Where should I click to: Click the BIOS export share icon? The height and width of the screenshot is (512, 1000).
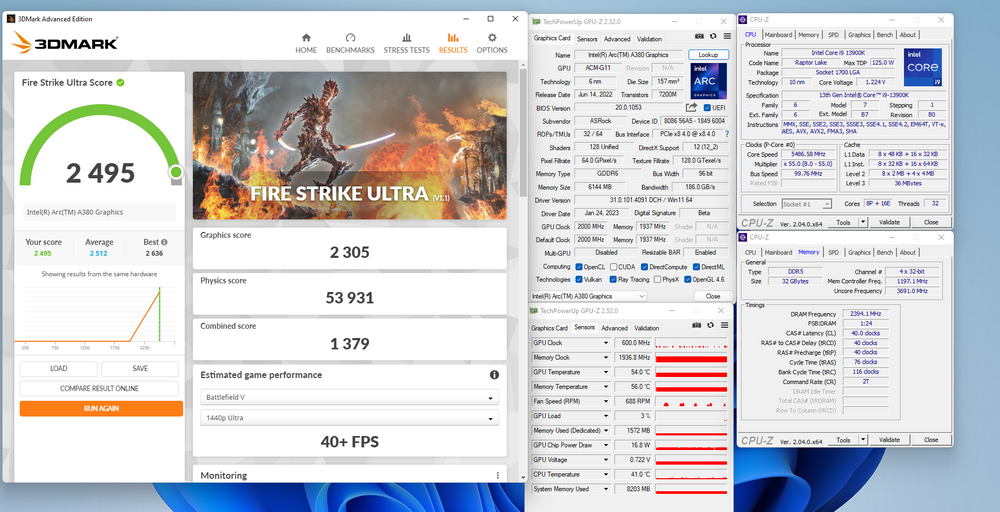[691, 107]
